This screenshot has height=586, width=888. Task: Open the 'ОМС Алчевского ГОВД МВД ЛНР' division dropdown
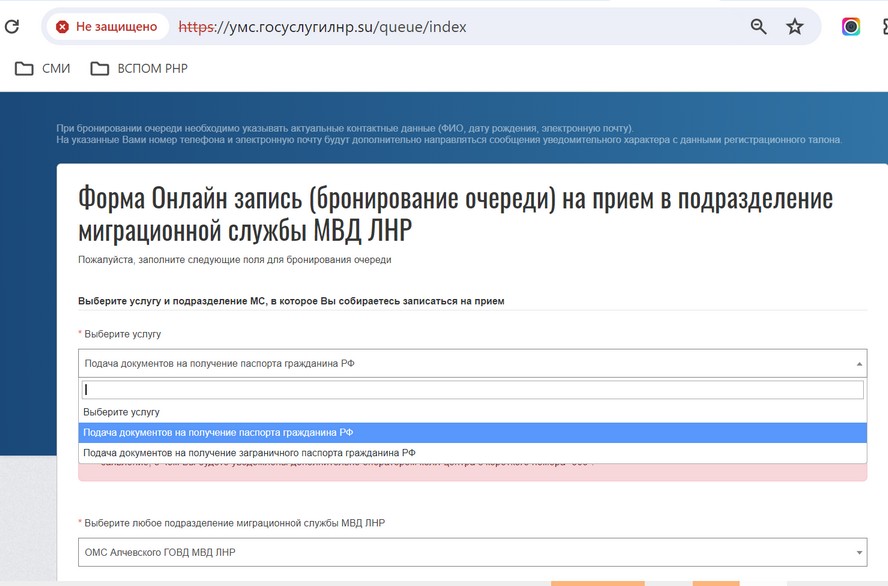(472, 552)
